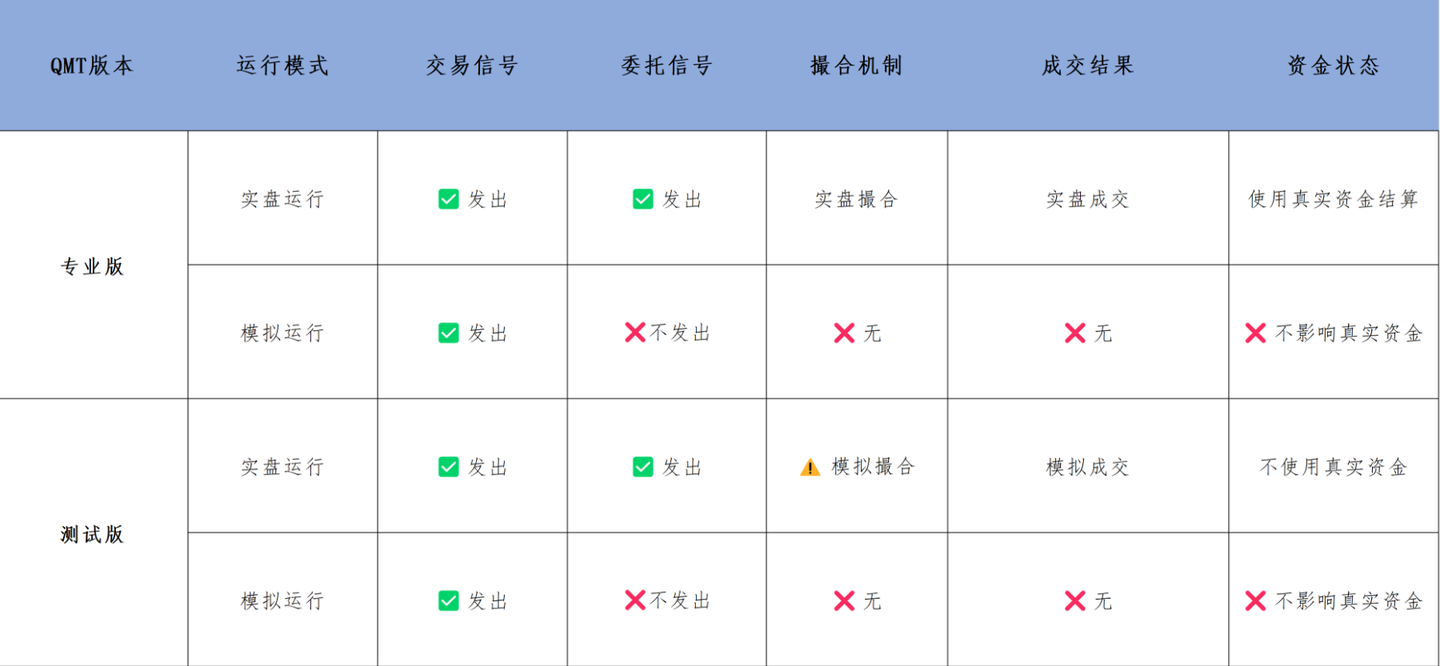Click the 测试版 row label

pos(92,534)
